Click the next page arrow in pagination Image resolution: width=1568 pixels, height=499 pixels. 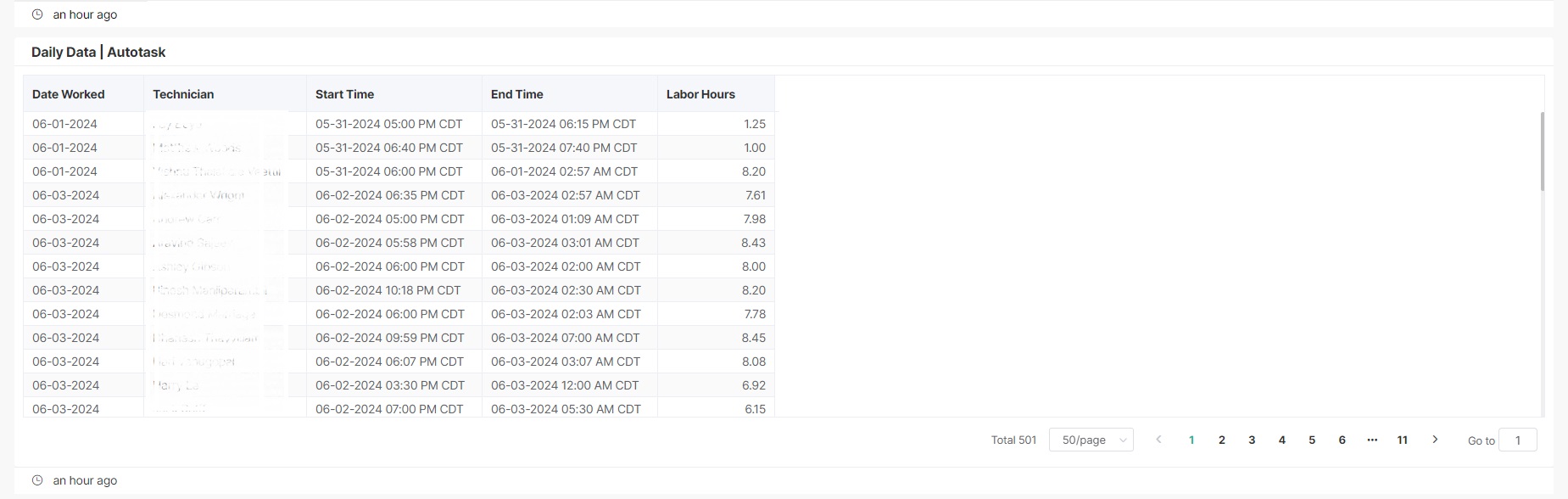pos(1435,440)
